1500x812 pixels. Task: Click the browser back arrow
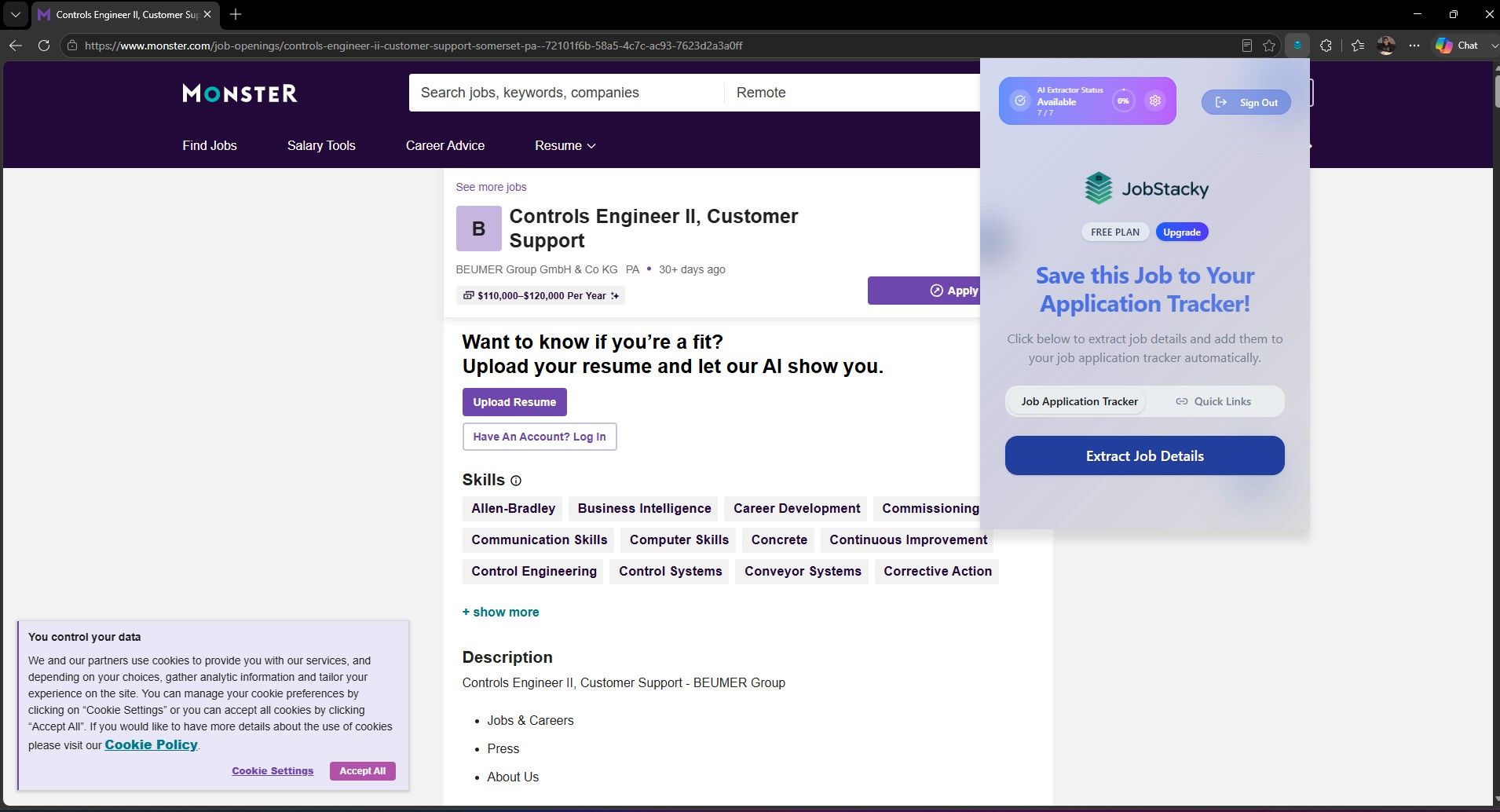(16, 46)
